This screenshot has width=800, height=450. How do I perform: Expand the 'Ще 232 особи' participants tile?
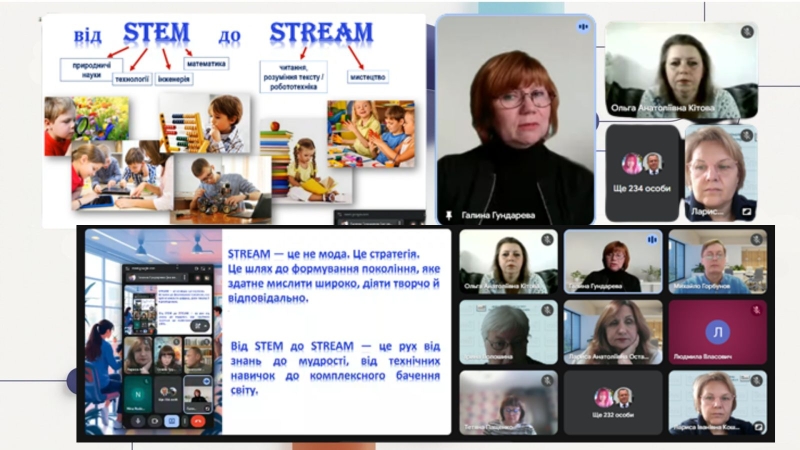tap(613, 402)
